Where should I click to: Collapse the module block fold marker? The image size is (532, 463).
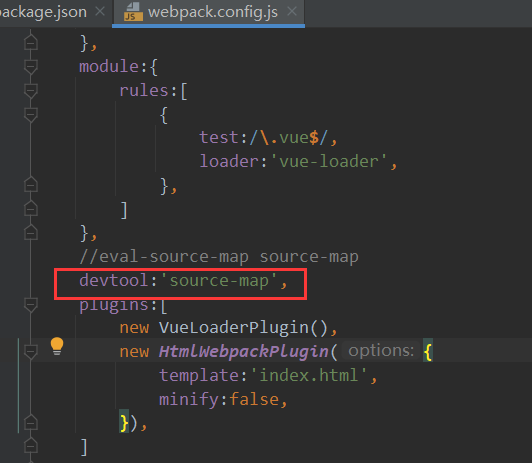(31, 66)
